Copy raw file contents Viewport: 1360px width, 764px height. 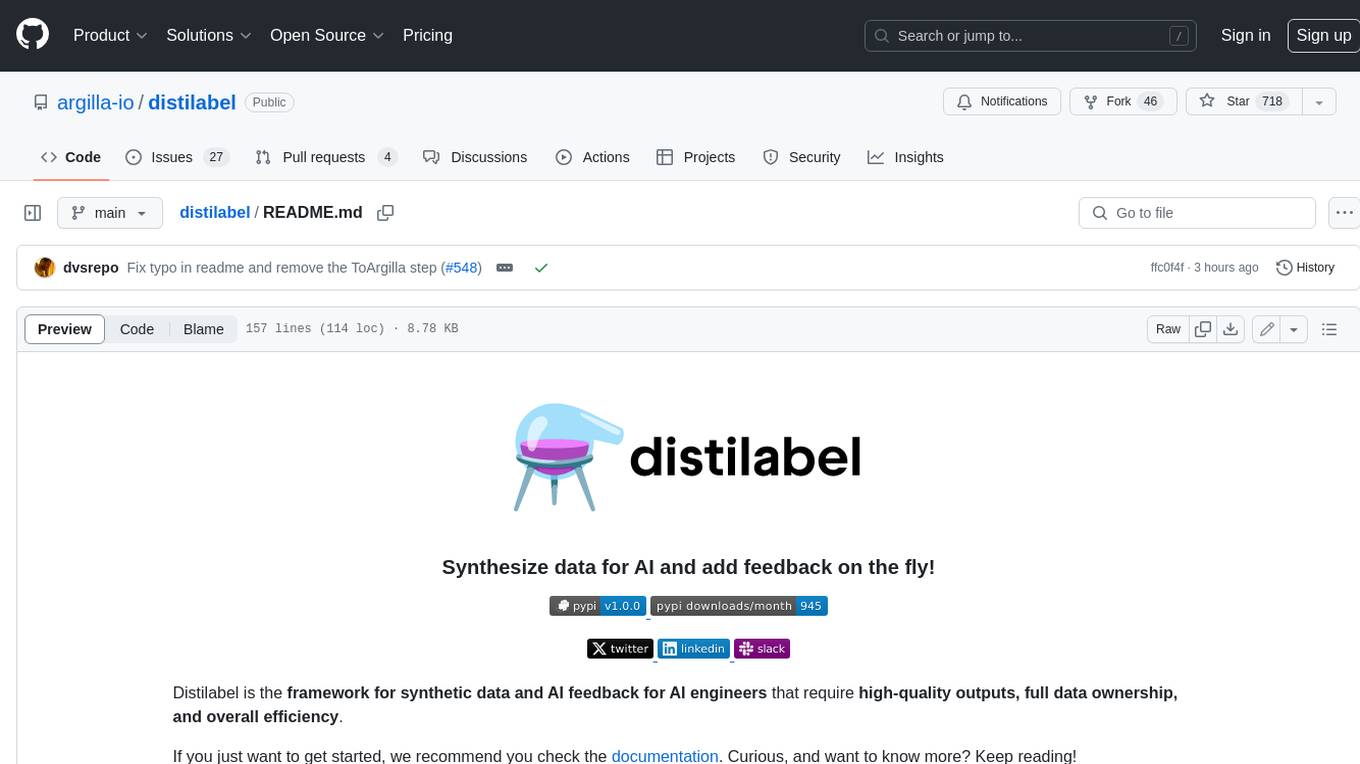click(1203, 329)
